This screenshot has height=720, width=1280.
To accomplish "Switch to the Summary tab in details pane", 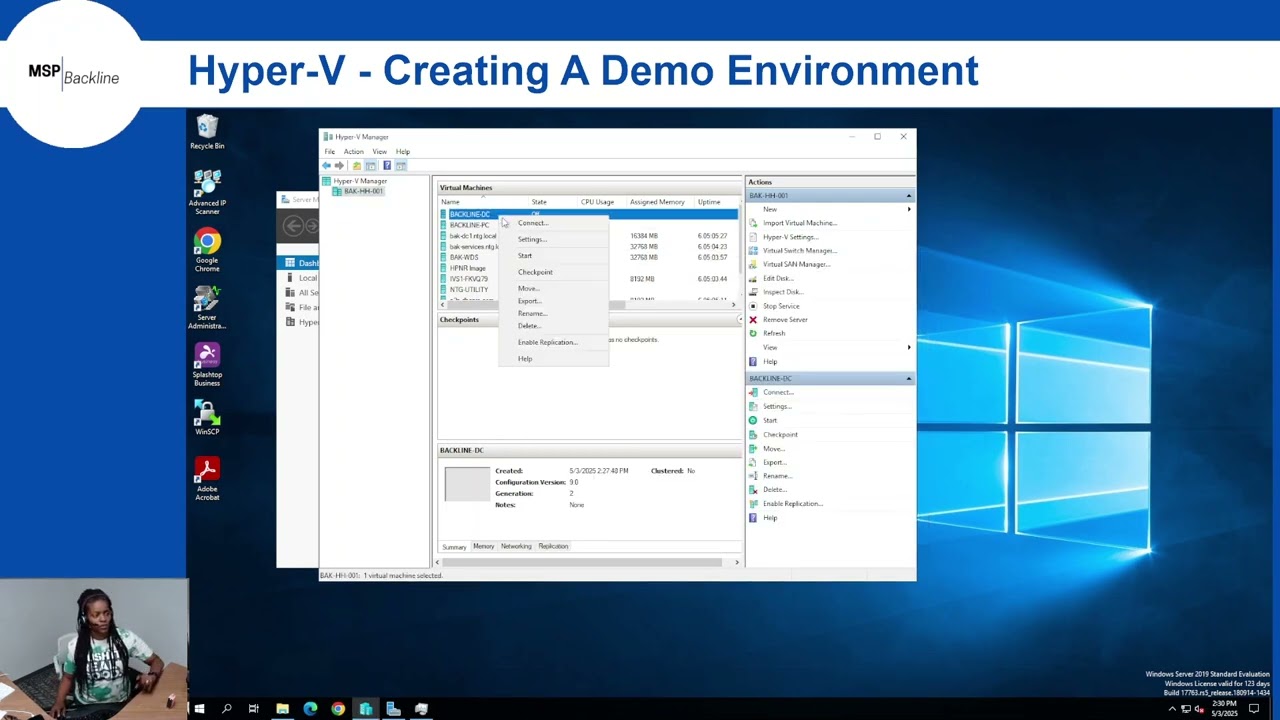I will point(454,546).
